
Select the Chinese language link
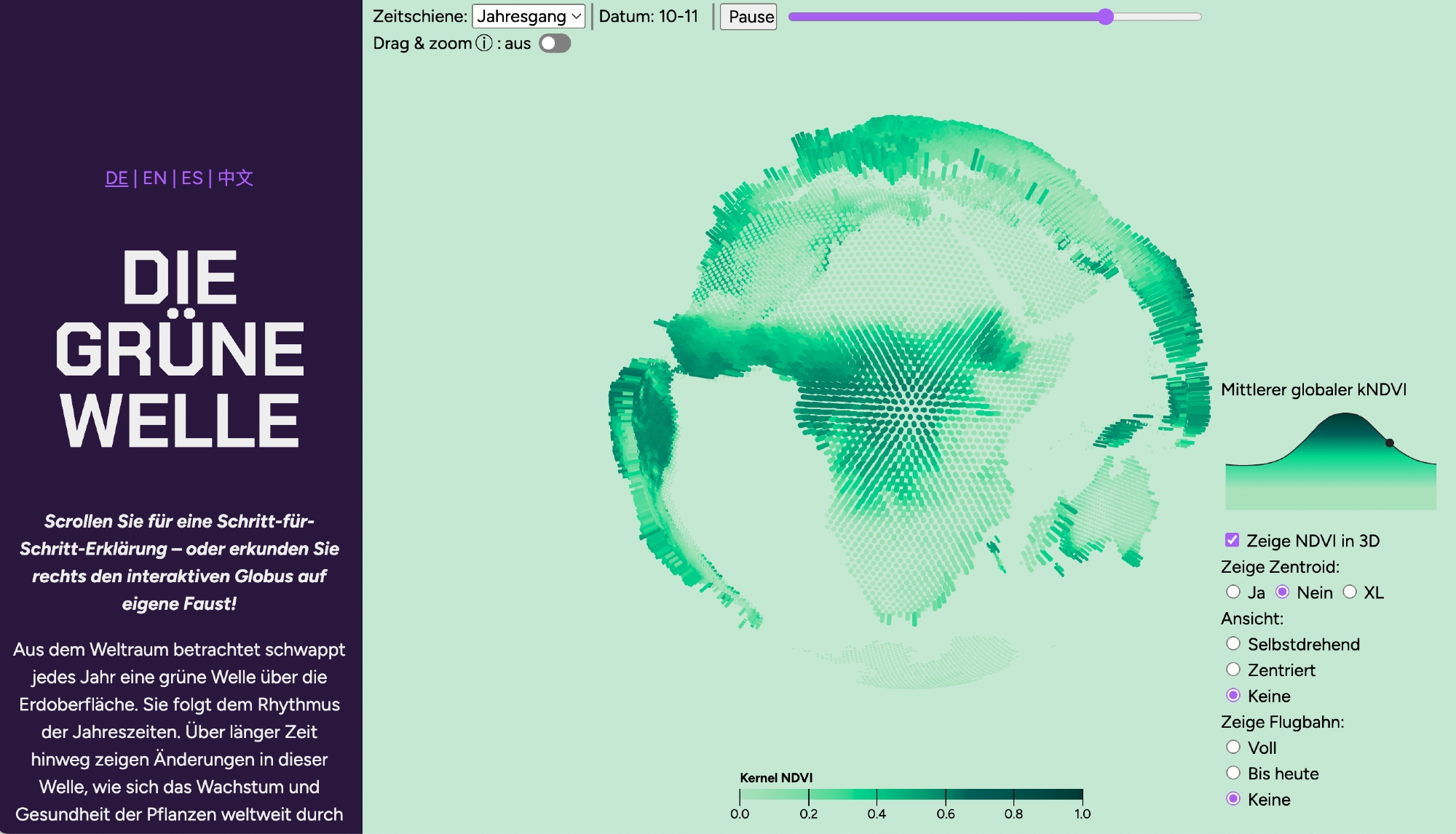click(x=235, y=178)
